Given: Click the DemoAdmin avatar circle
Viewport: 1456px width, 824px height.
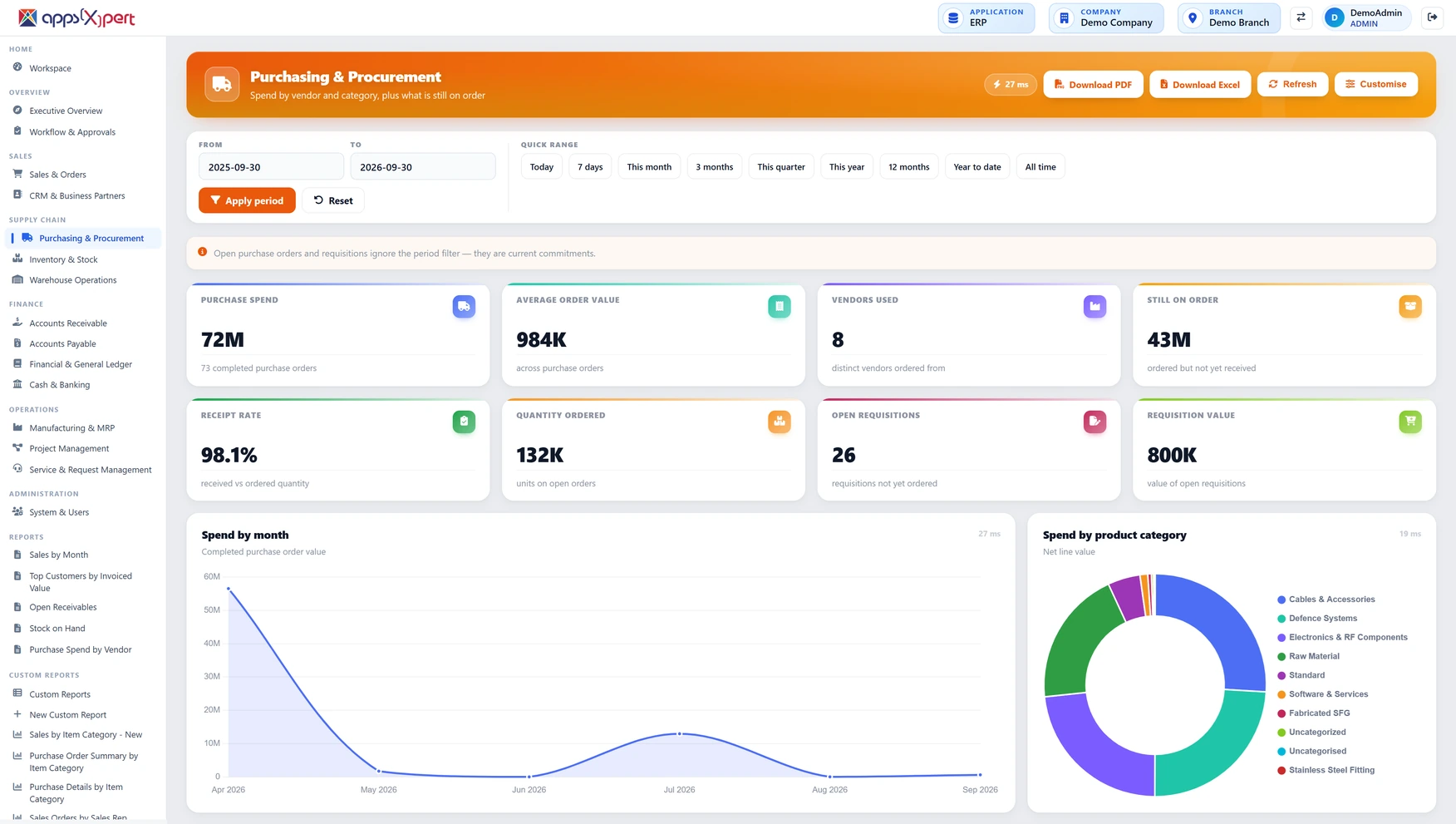Looking at the screenshot, I should point(1334,17).
